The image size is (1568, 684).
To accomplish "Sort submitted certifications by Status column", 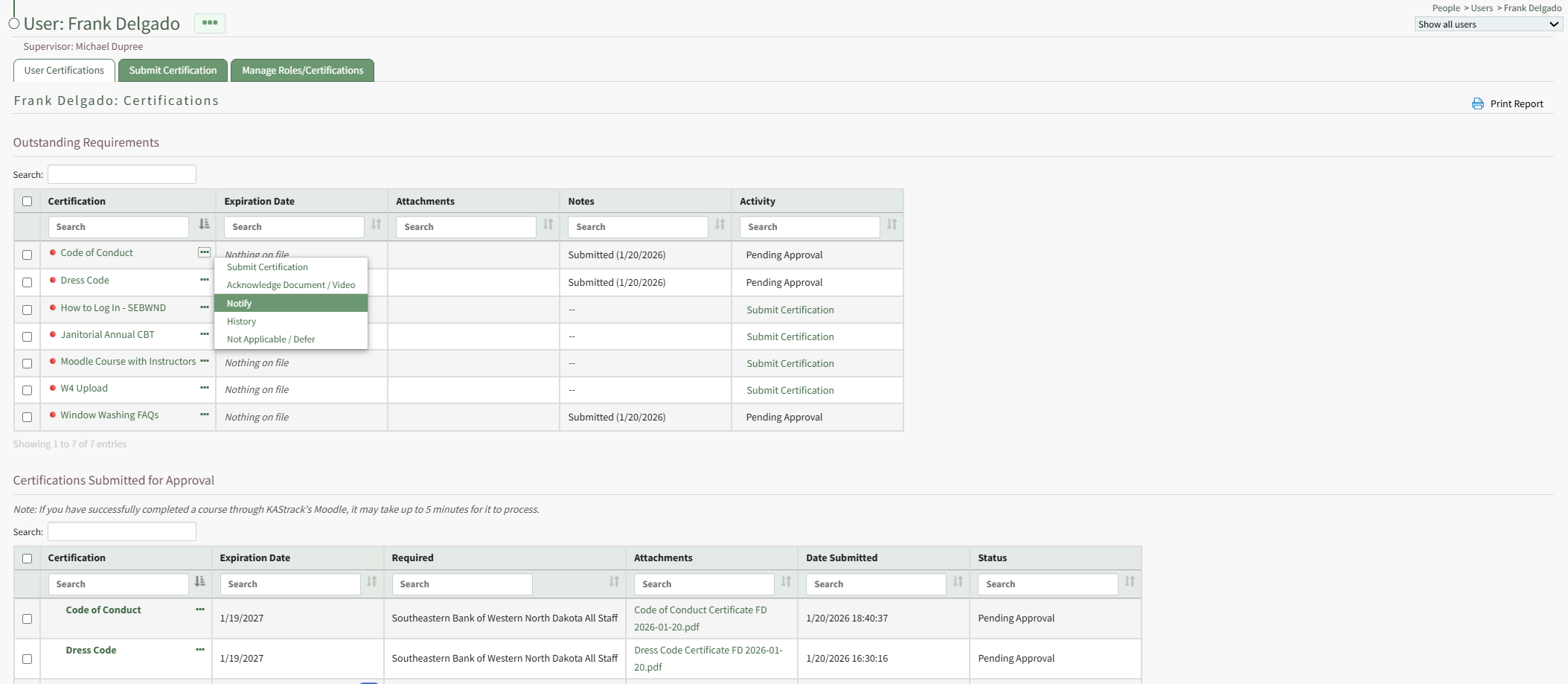I will pos(1130,582).
